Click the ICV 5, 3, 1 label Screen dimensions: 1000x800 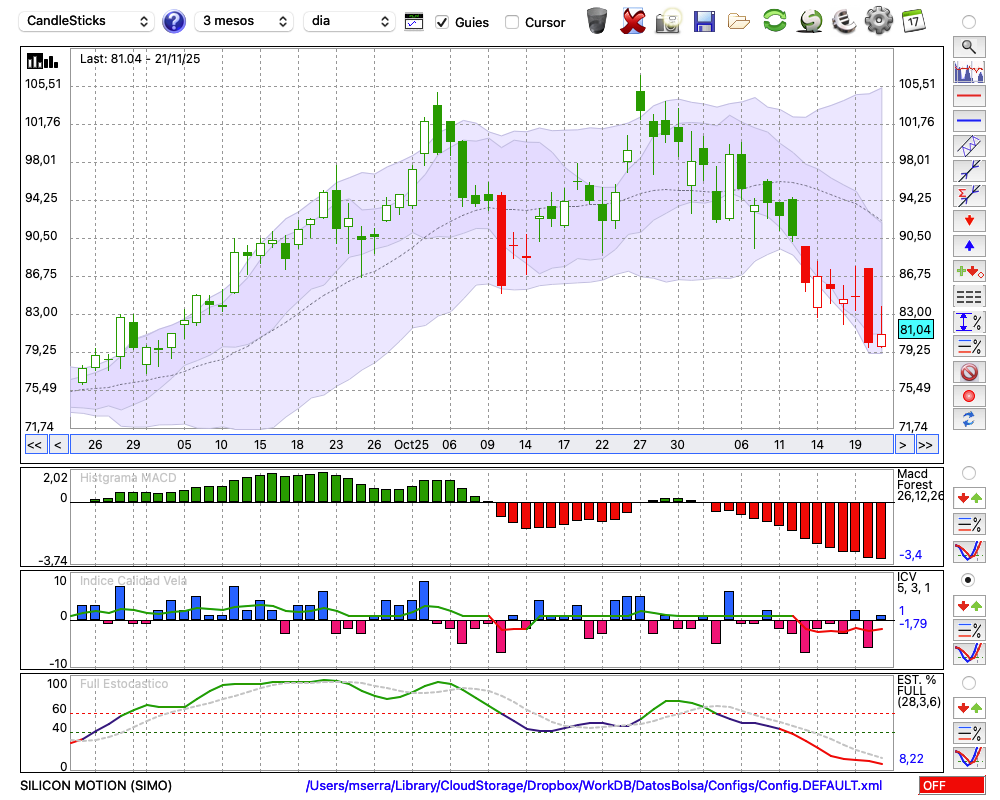[x=914, y=582]
